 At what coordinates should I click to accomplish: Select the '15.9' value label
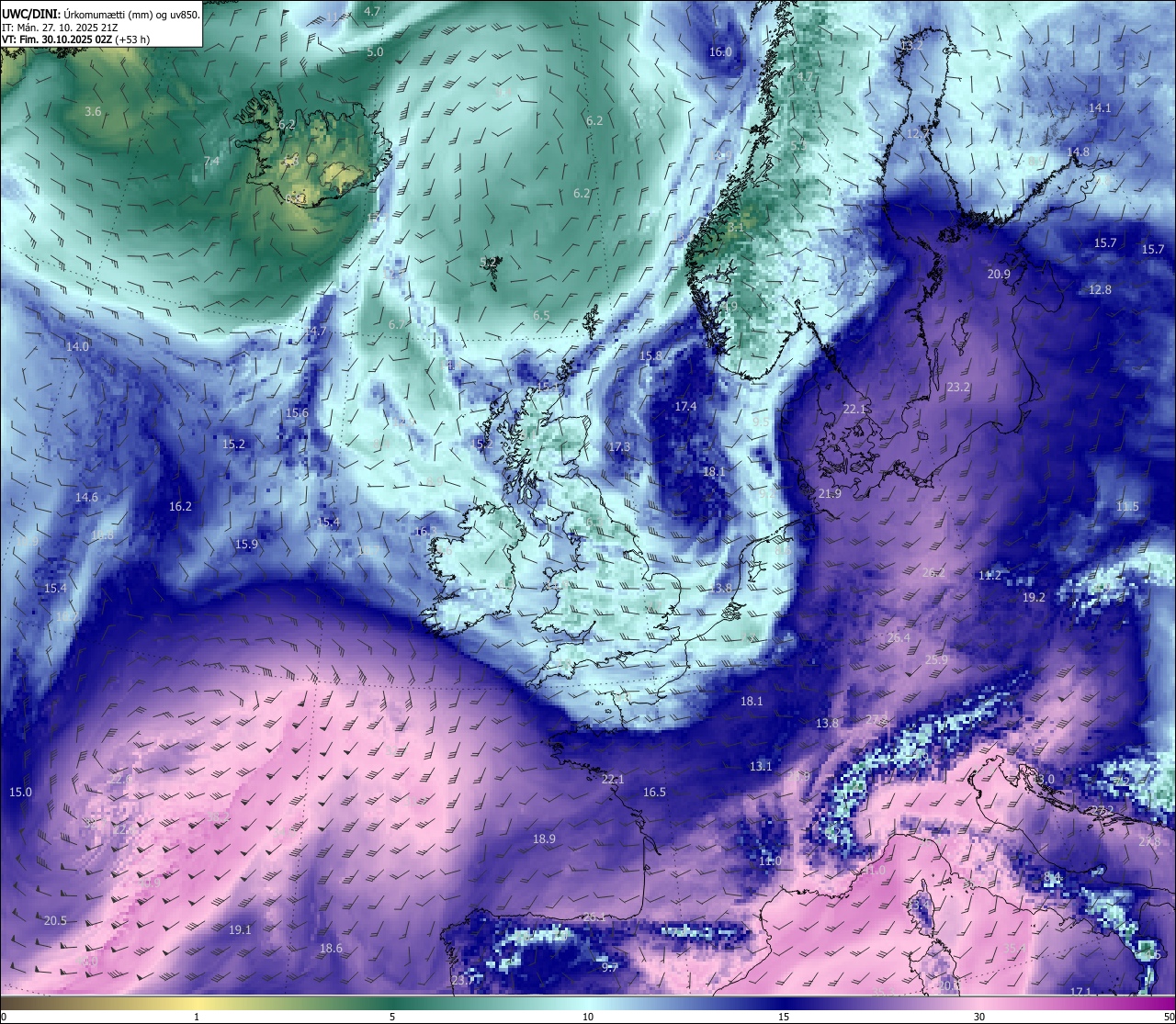click(246, 544)
